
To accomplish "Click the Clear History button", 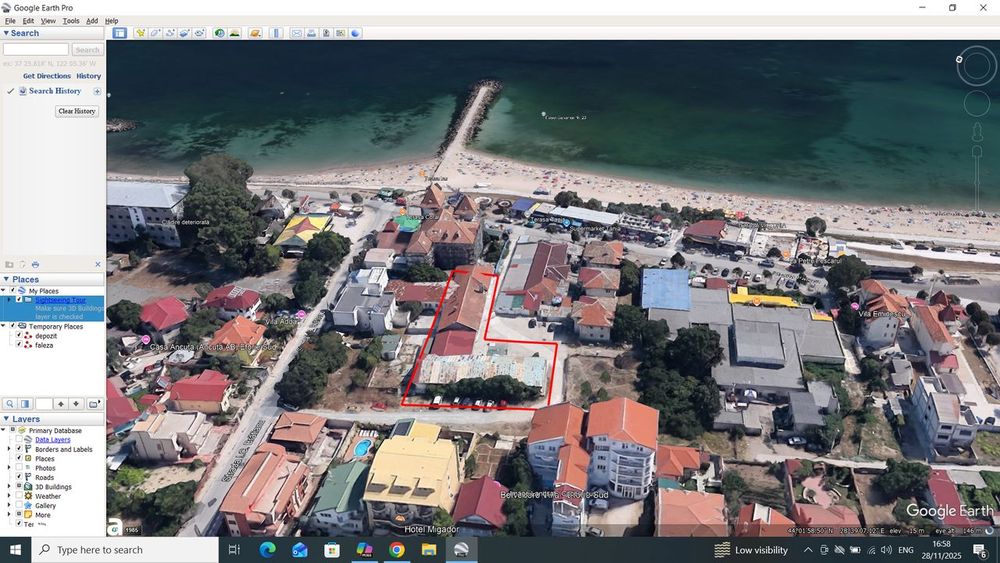I will (x=77, y=111).
